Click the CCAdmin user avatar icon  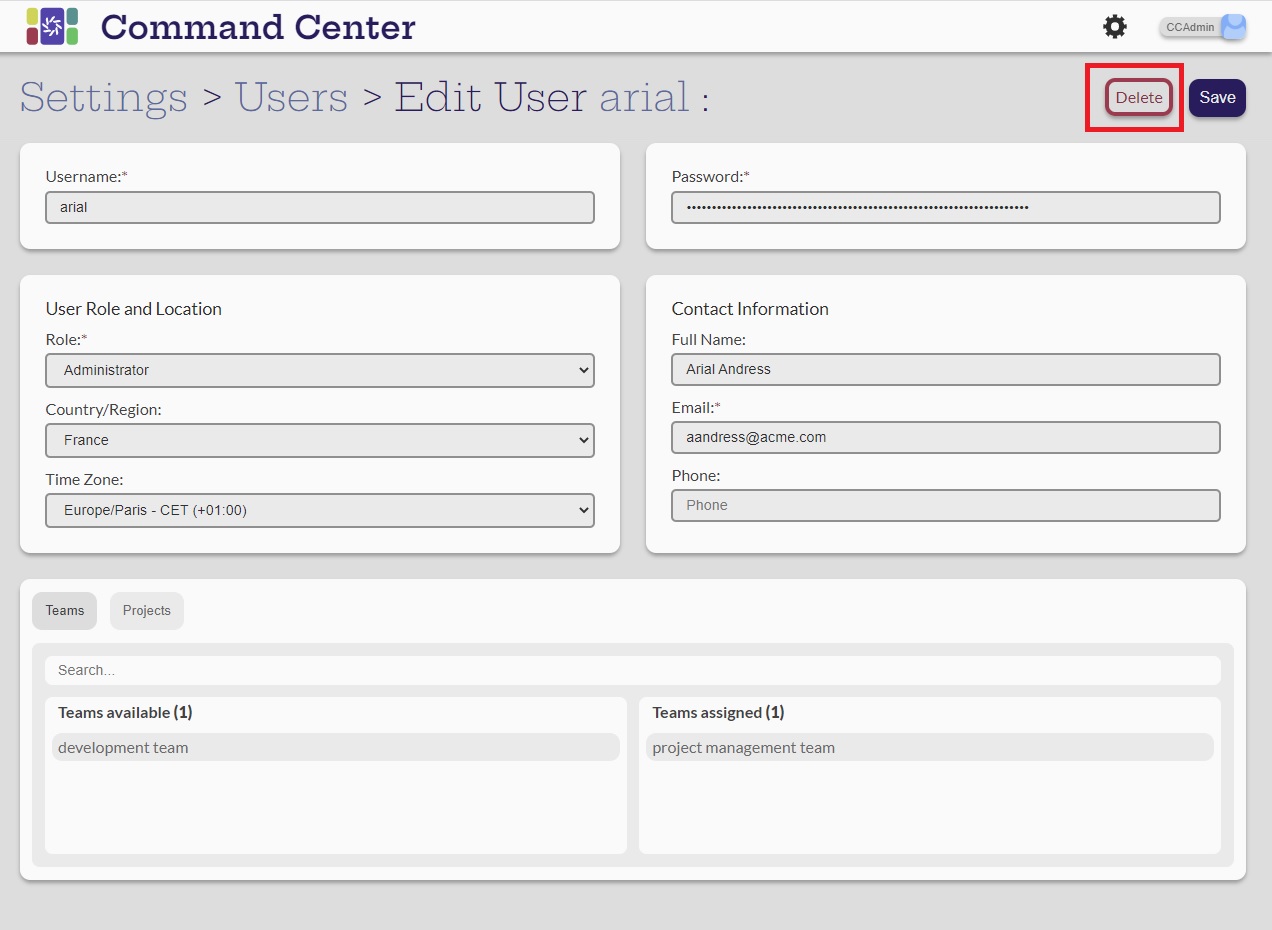pyautogui.click(x=1234, y=27)
